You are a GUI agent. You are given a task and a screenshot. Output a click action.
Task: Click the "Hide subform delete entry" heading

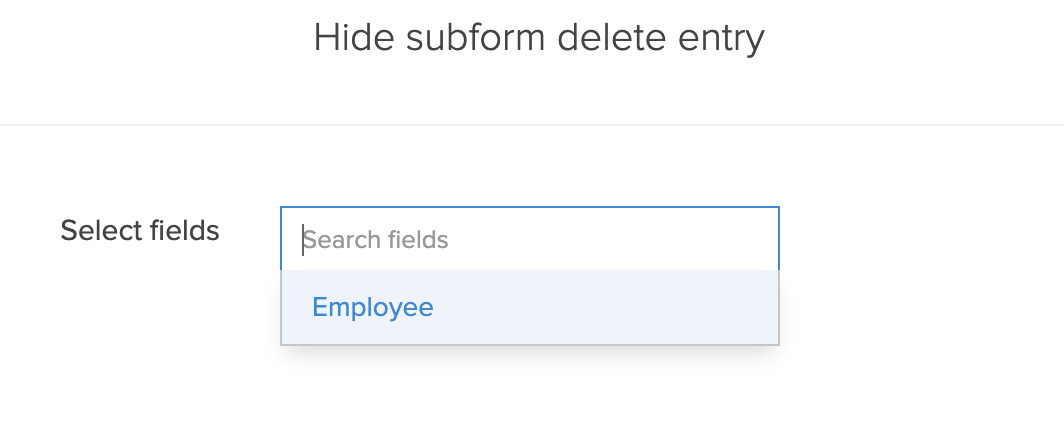tap(539, 38)
